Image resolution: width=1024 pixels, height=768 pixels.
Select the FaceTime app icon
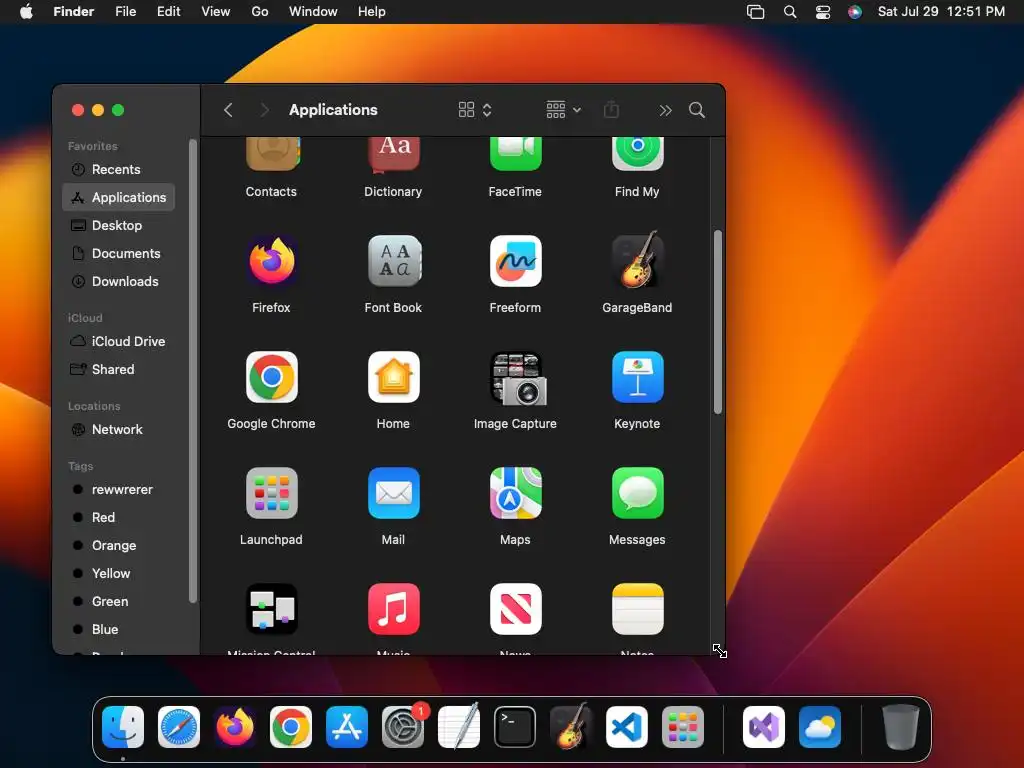pyautogui.click(x=515, y=154)
